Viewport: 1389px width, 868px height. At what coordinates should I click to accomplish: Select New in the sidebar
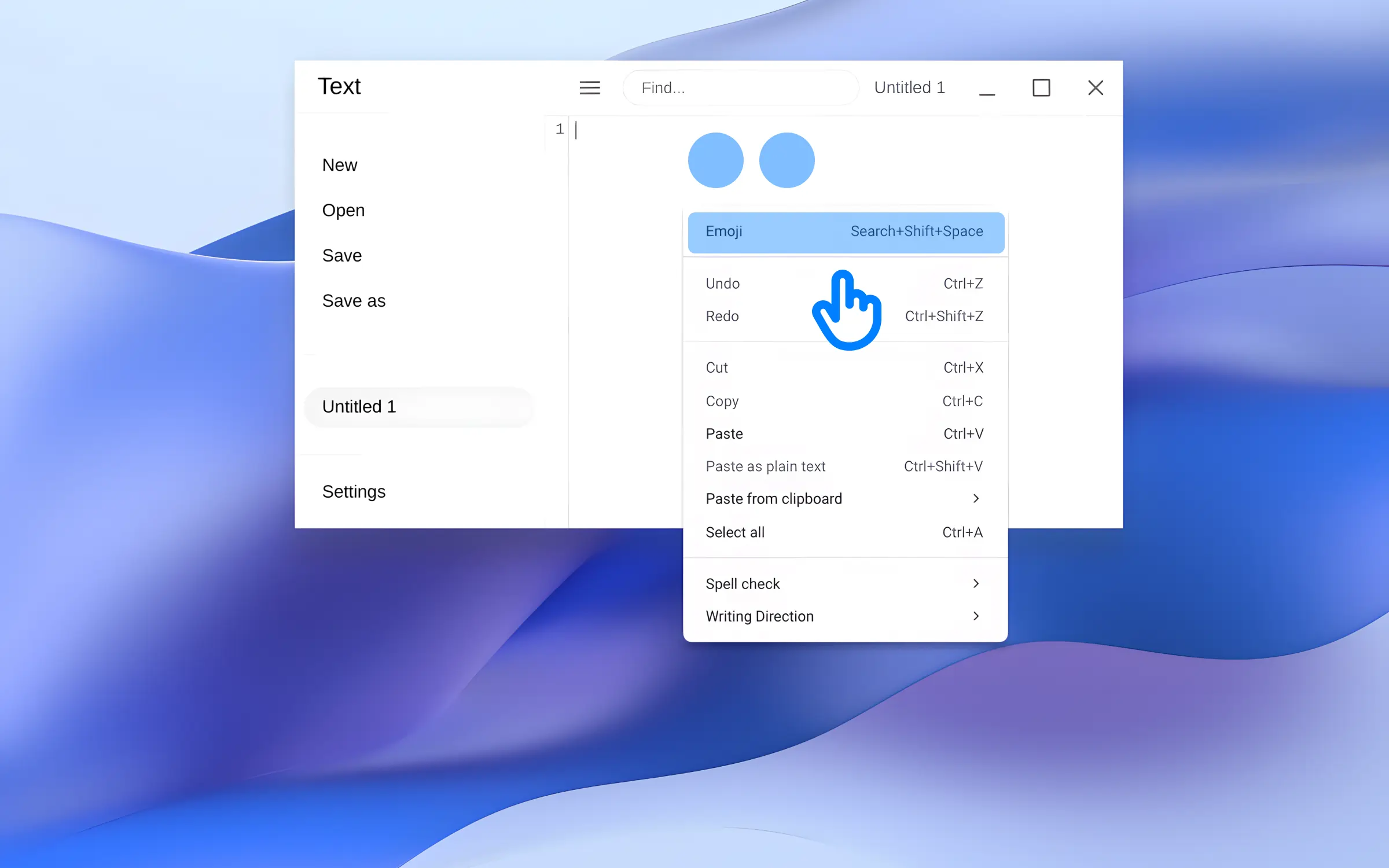[340, 165]
